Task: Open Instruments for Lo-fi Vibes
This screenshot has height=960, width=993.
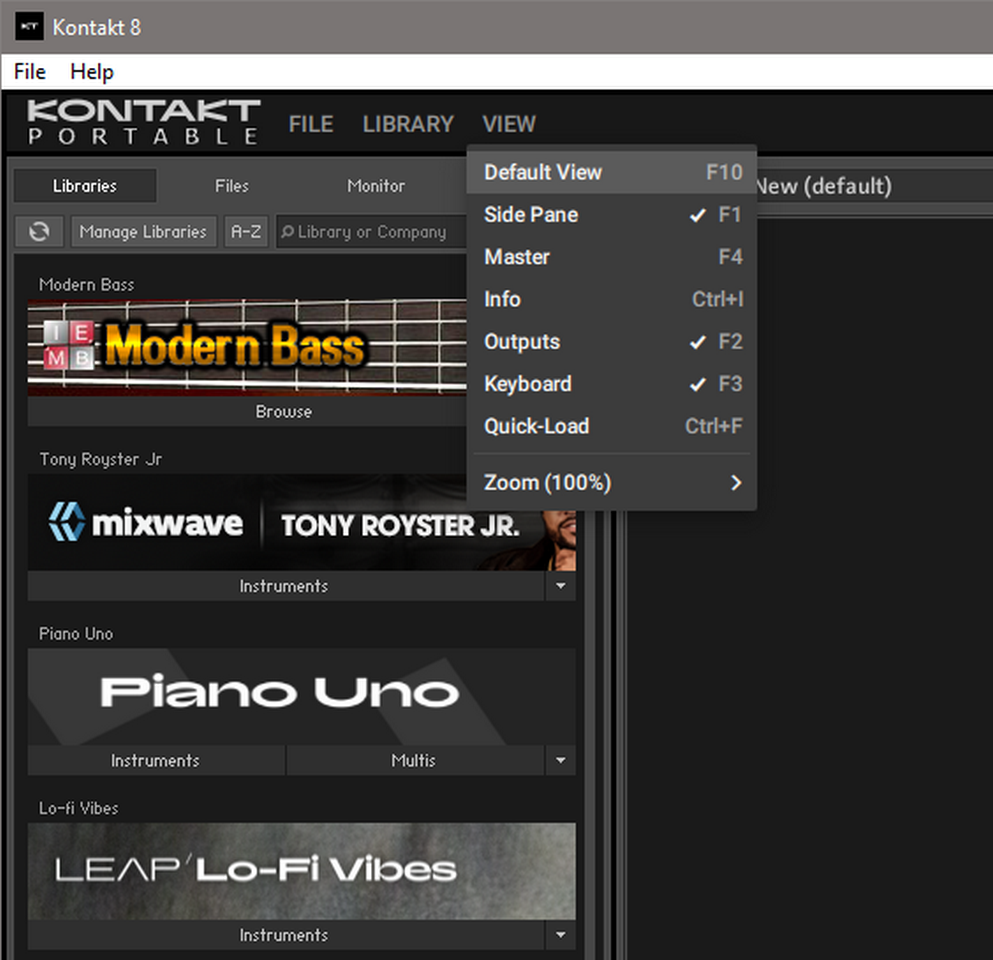Action: (x=284, y=935)
